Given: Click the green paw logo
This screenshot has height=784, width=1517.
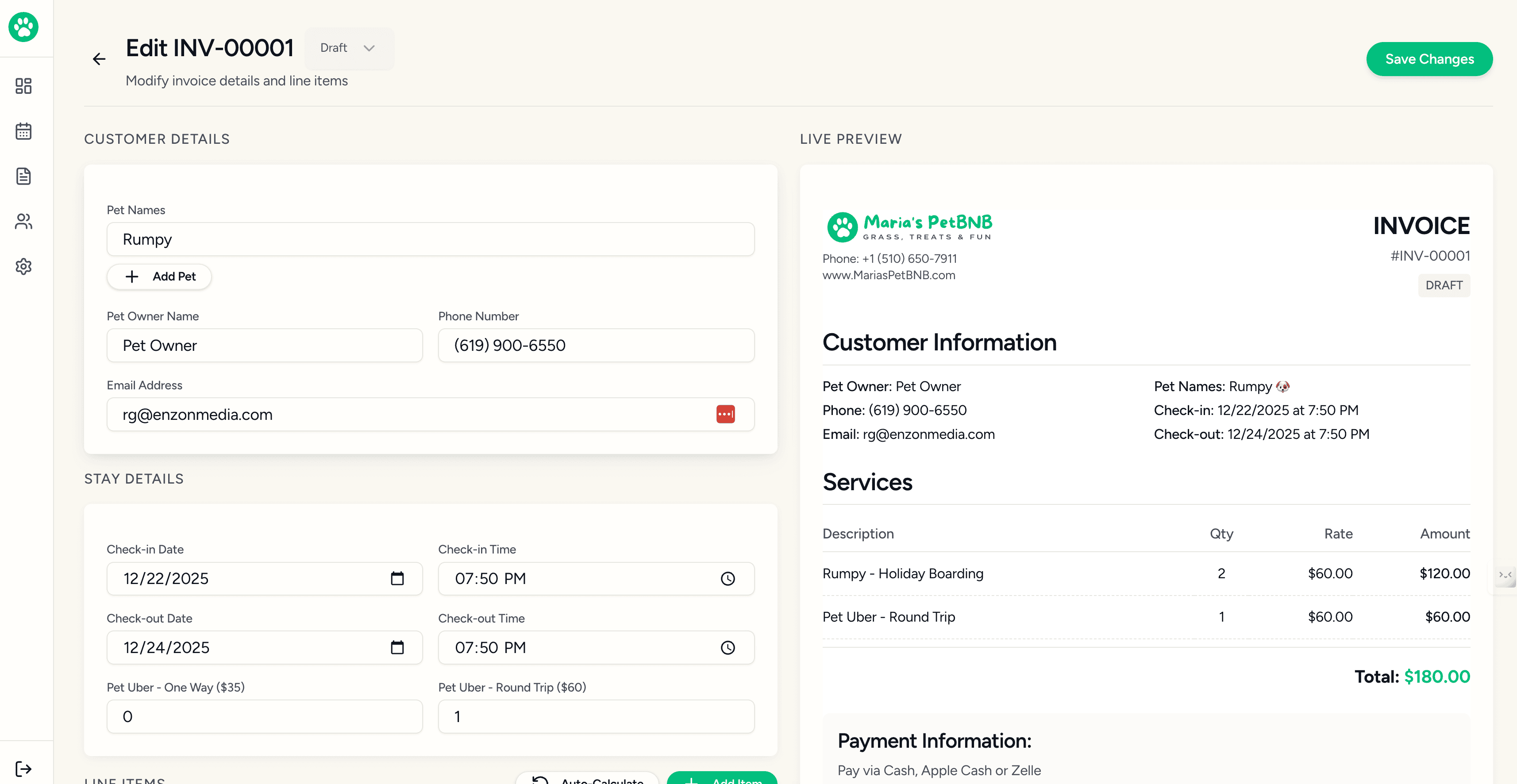Looking at the screenshot, I should click(x=23, y=27).
